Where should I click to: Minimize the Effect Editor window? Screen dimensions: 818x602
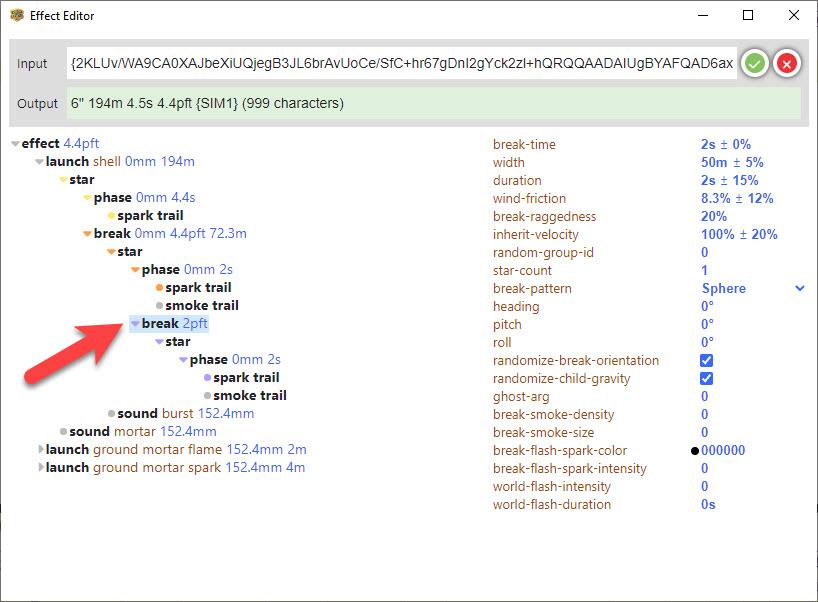tap(703, 15)
